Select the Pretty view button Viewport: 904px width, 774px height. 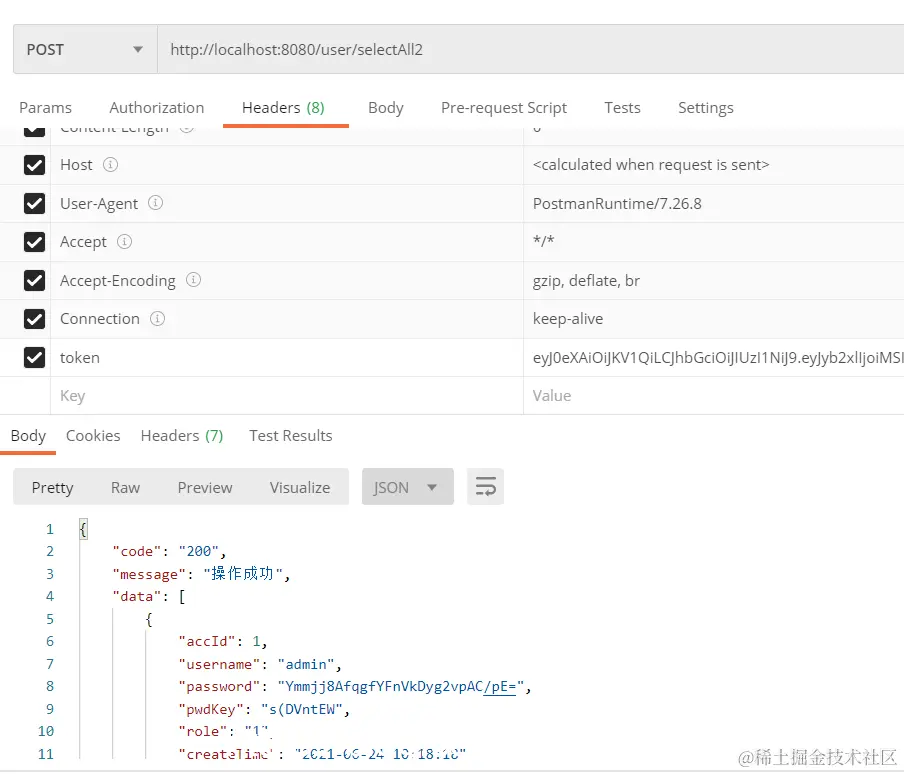point(52,488)
